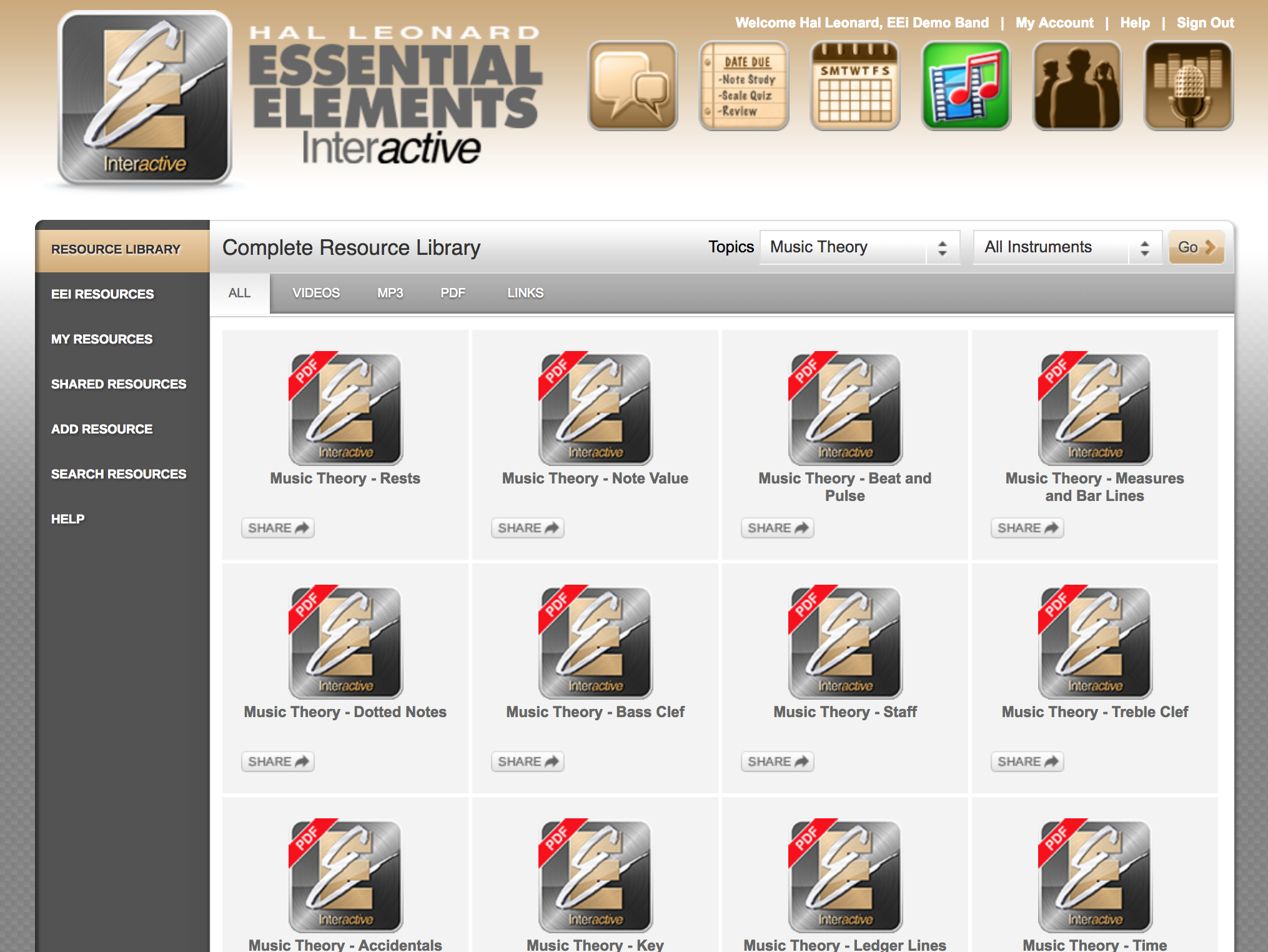The image size is (1268, 952).
Task: Open the students silhouette icon
Action: tap(1077, 86)
